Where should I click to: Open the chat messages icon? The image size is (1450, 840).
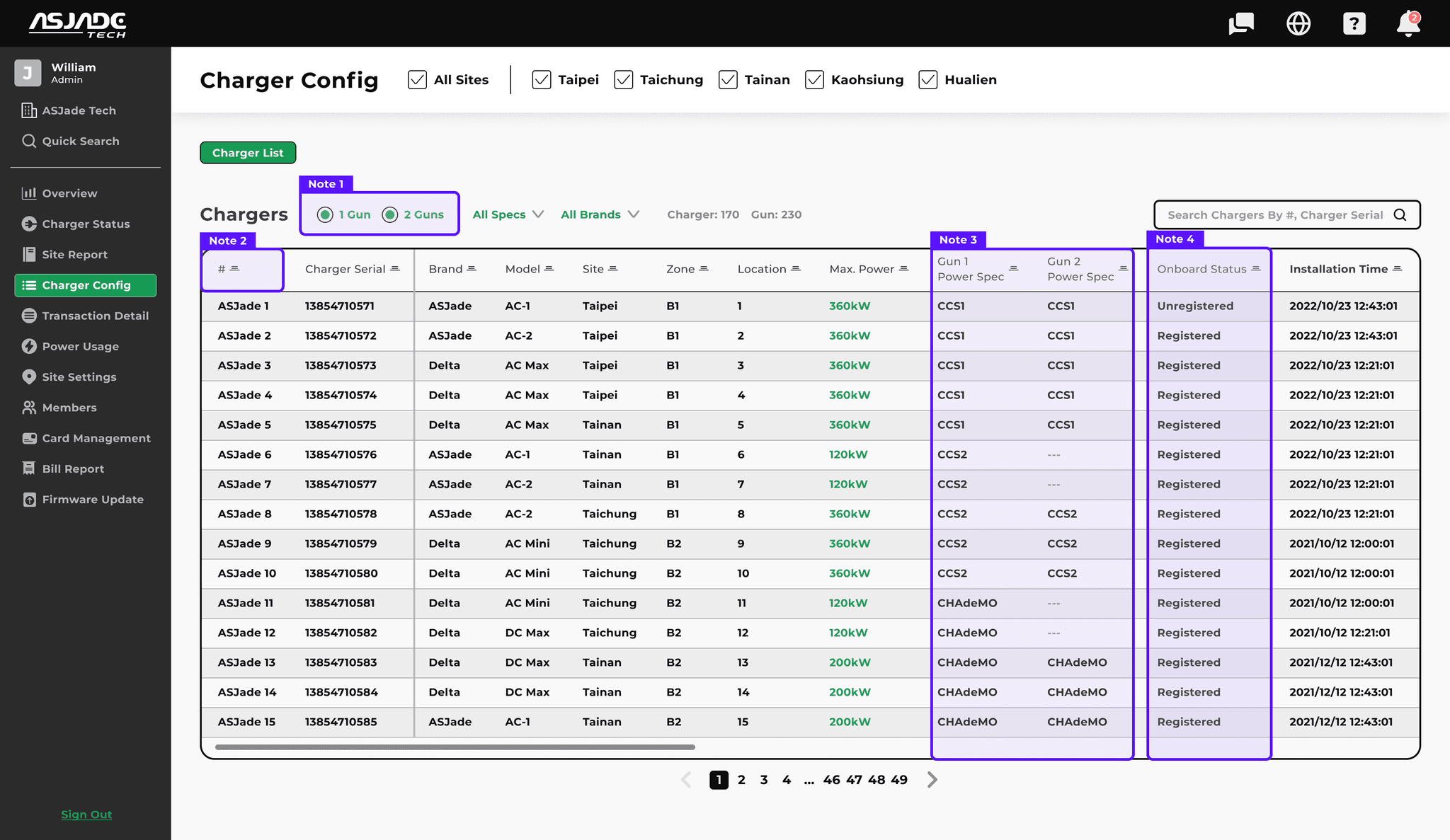pyautogui.click(x=1241, y=23)
